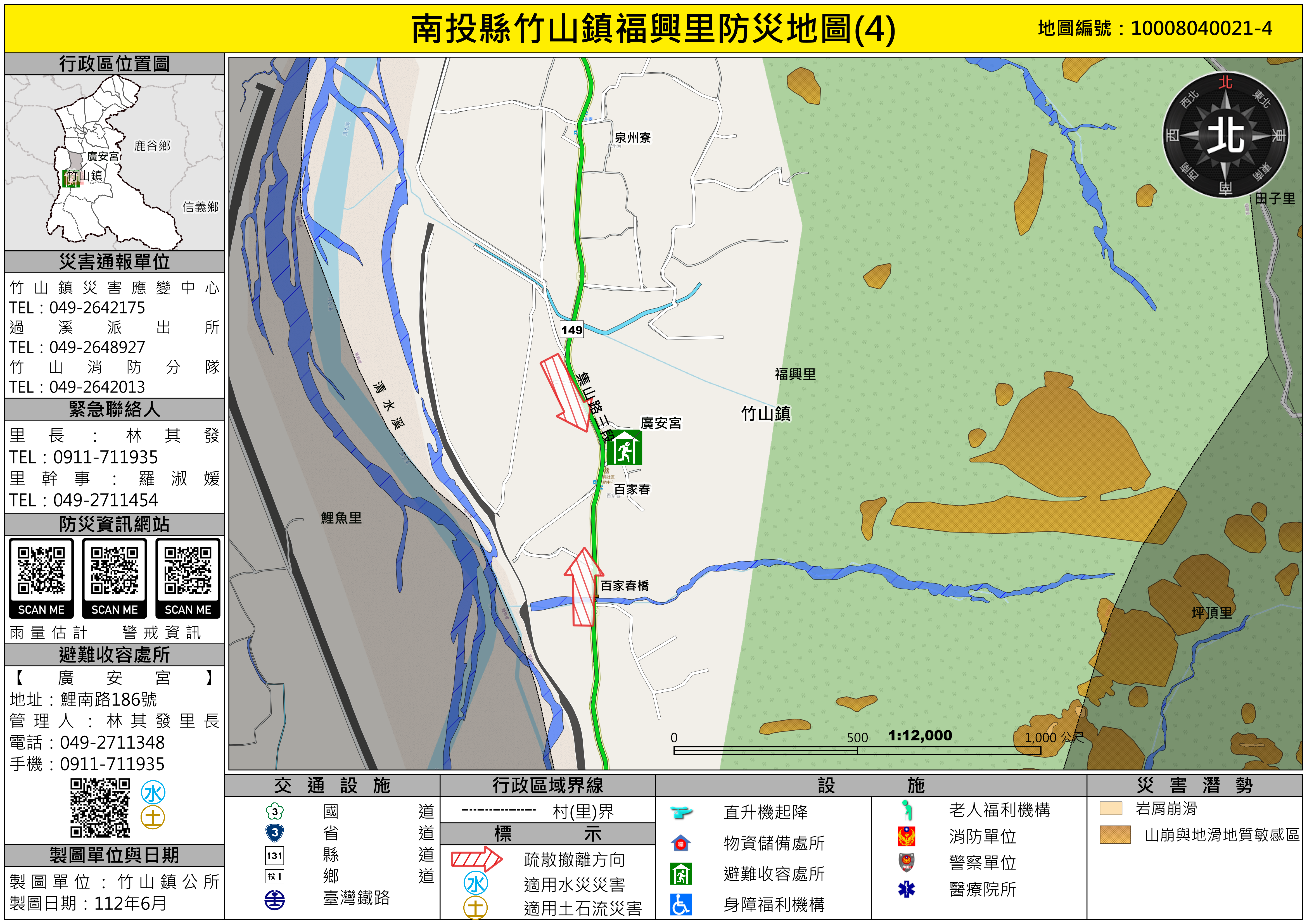Click the north compass rose
1307x924 pixels.
(x=1226, y=136)
